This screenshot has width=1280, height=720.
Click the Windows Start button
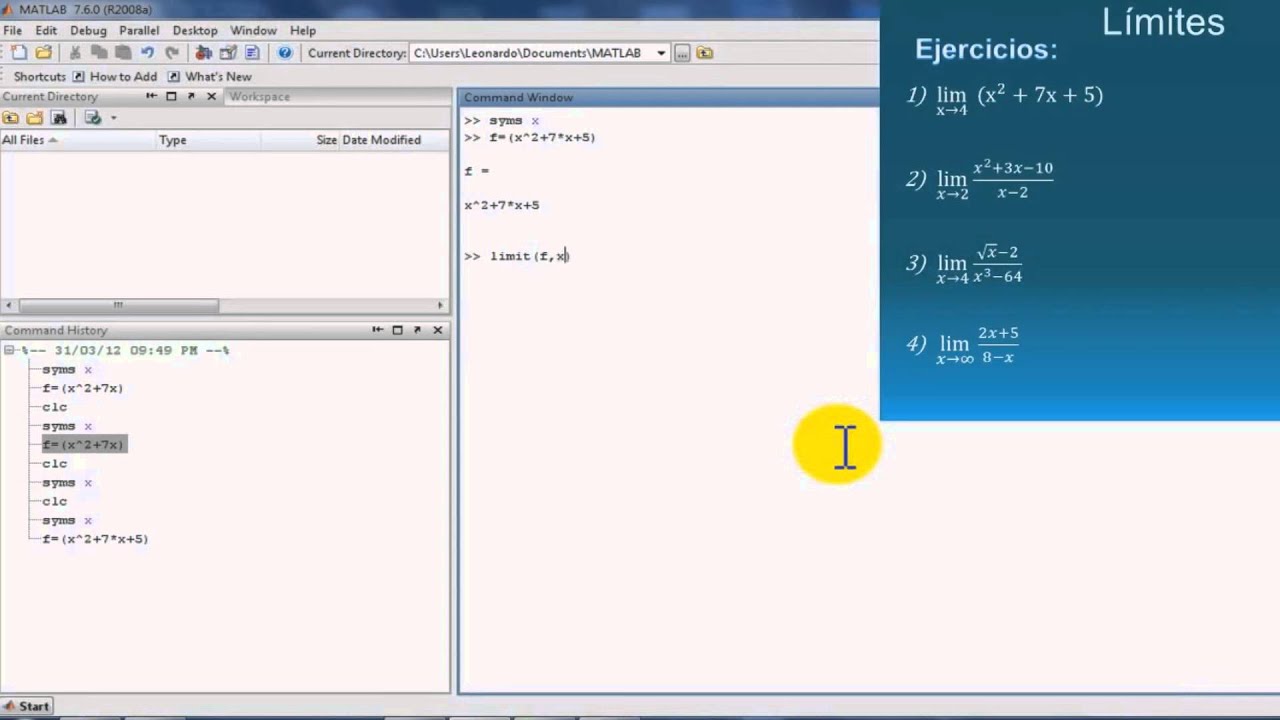click(x=26, y=706)
